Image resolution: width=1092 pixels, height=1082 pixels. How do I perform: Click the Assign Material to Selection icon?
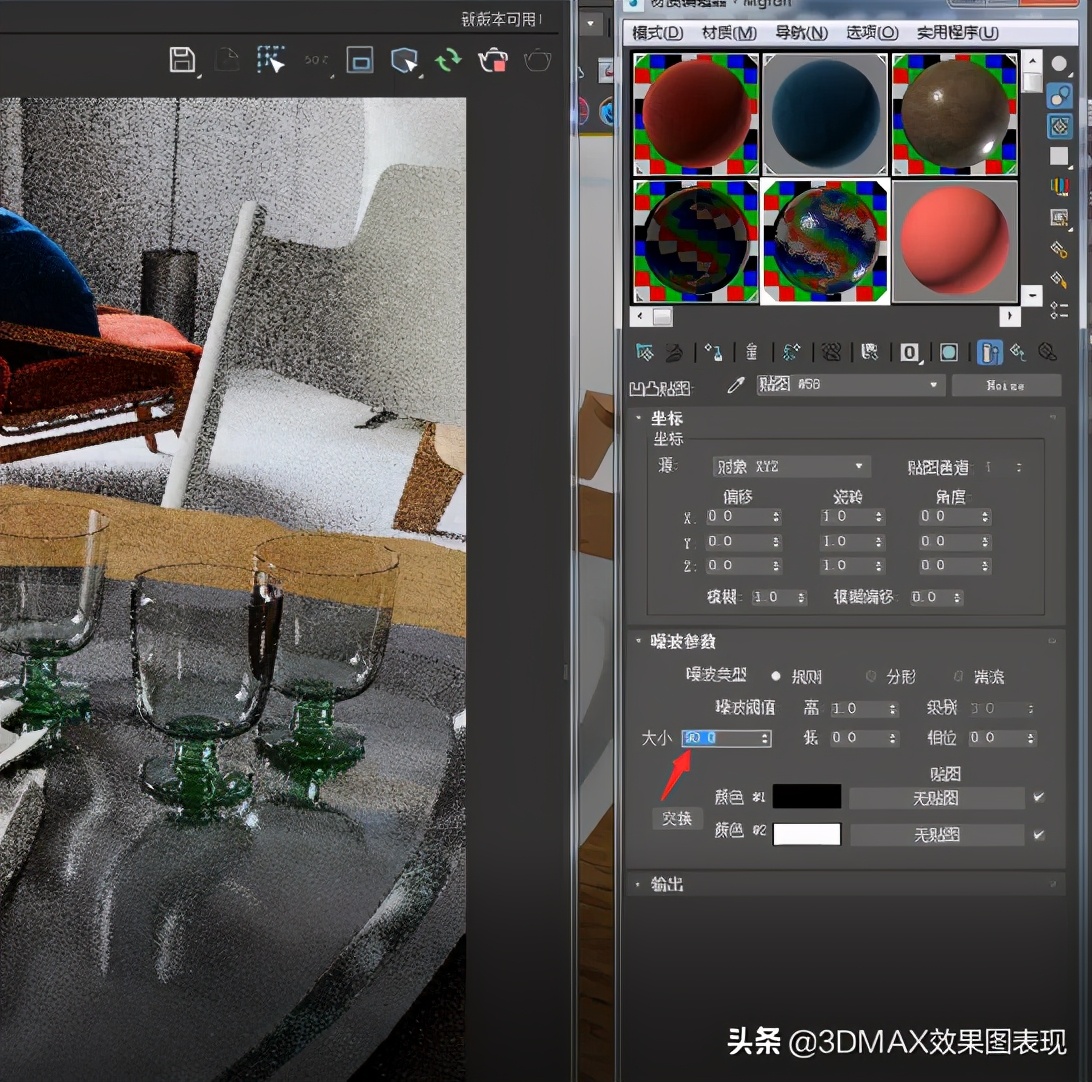715,352
